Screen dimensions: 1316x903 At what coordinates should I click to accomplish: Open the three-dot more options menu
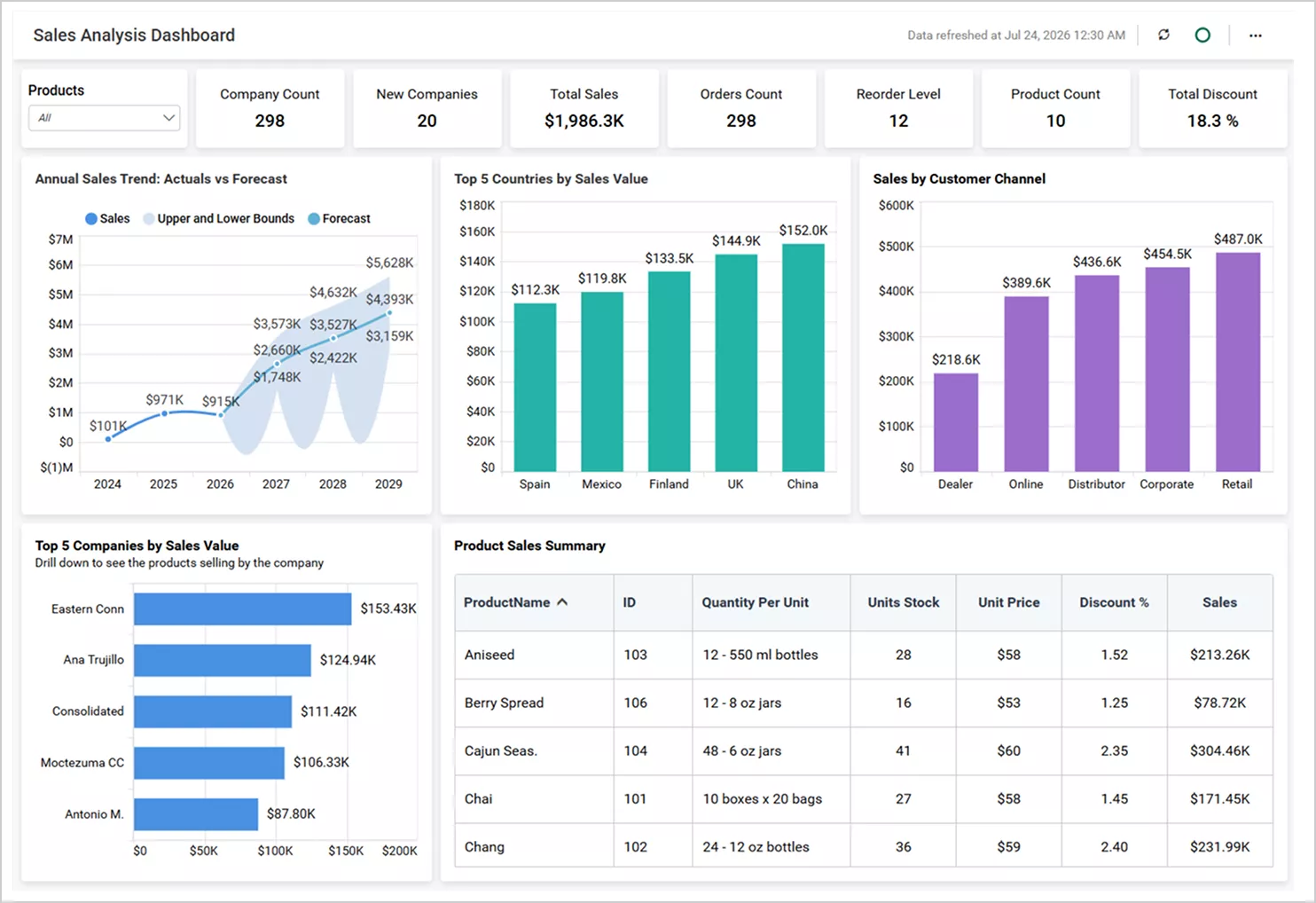click(1255, 35)
